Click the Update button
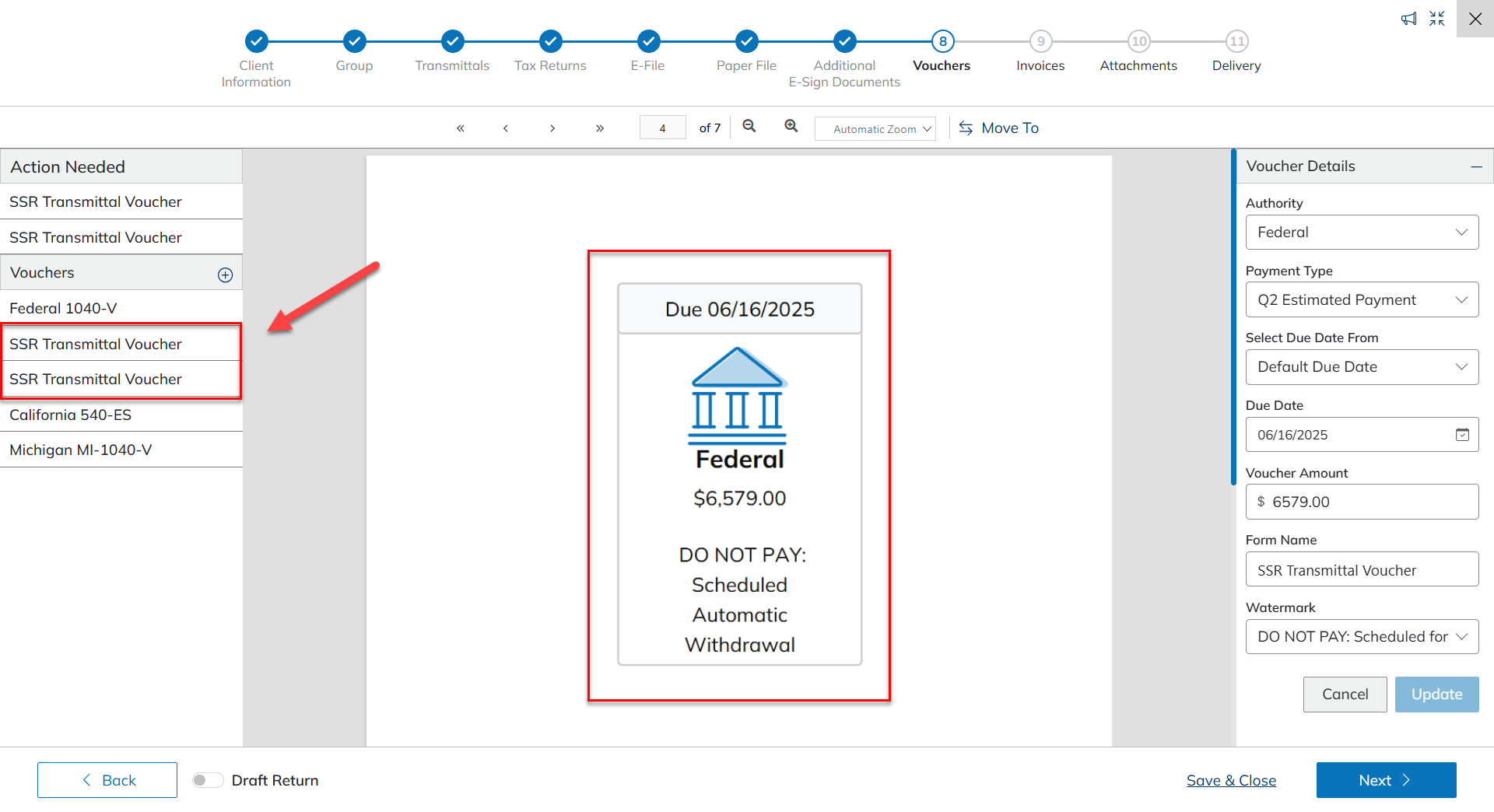Viewport: 1494px width, 812px height. tap(1436, 695)
